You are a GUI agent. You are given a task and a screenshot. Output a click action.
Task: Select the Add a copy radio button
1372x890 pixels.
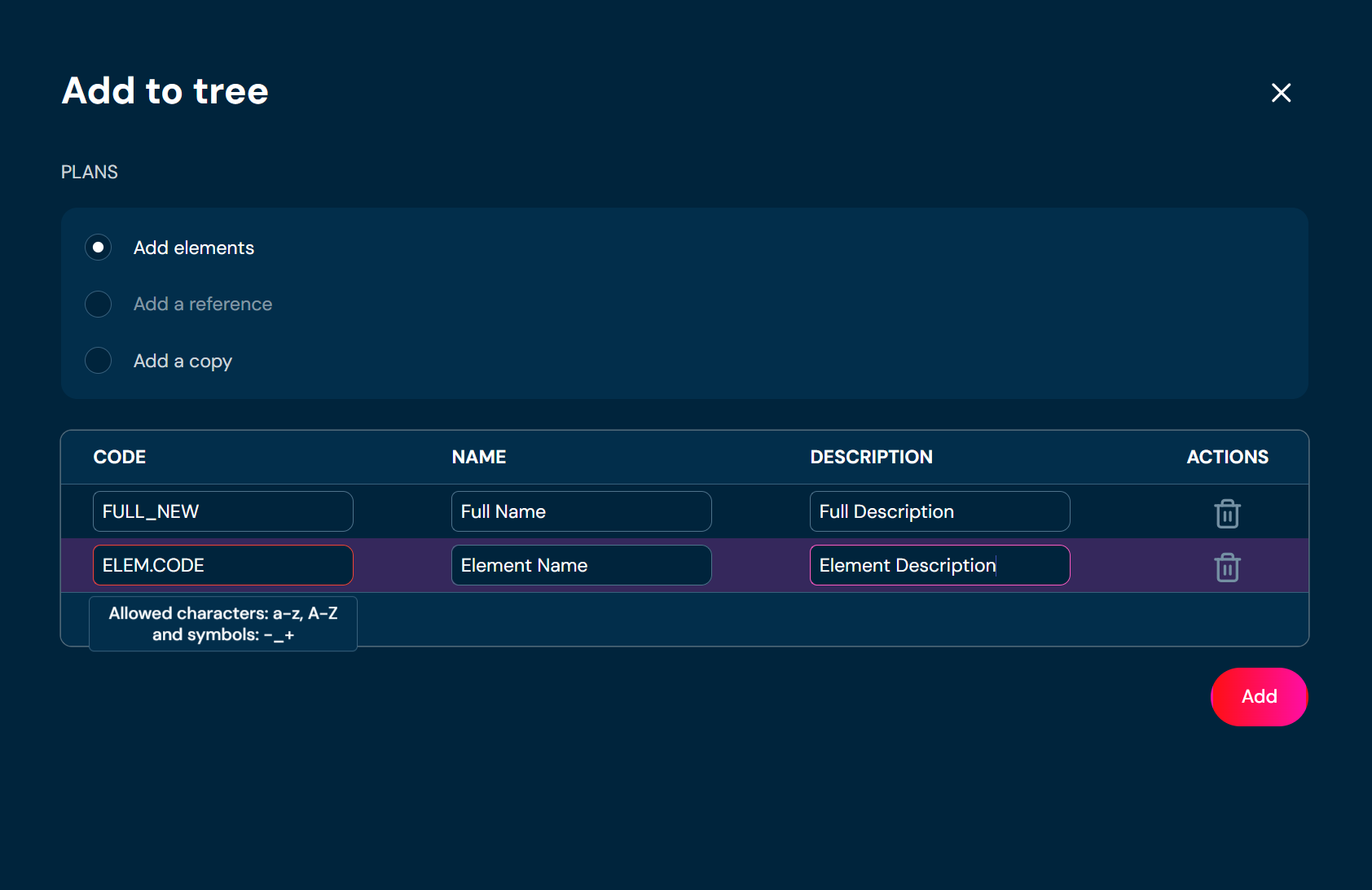tap(99, 360)
